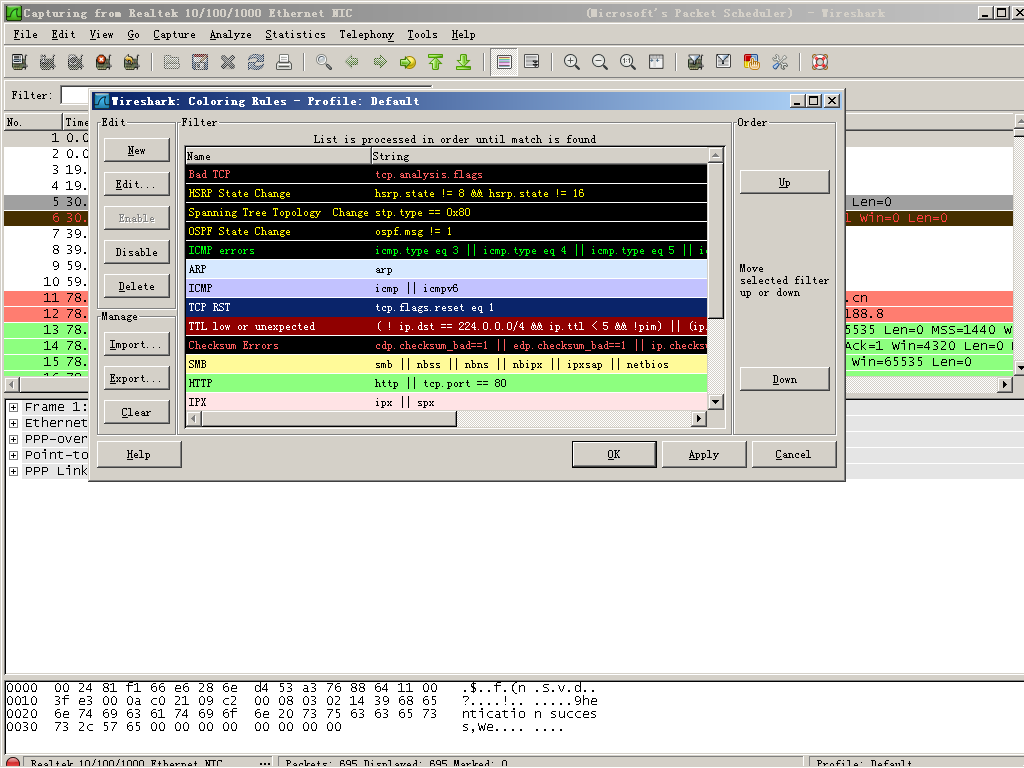Move selected filter Down in order
This screenshot has width=1024, height=768.
(784, 379)
